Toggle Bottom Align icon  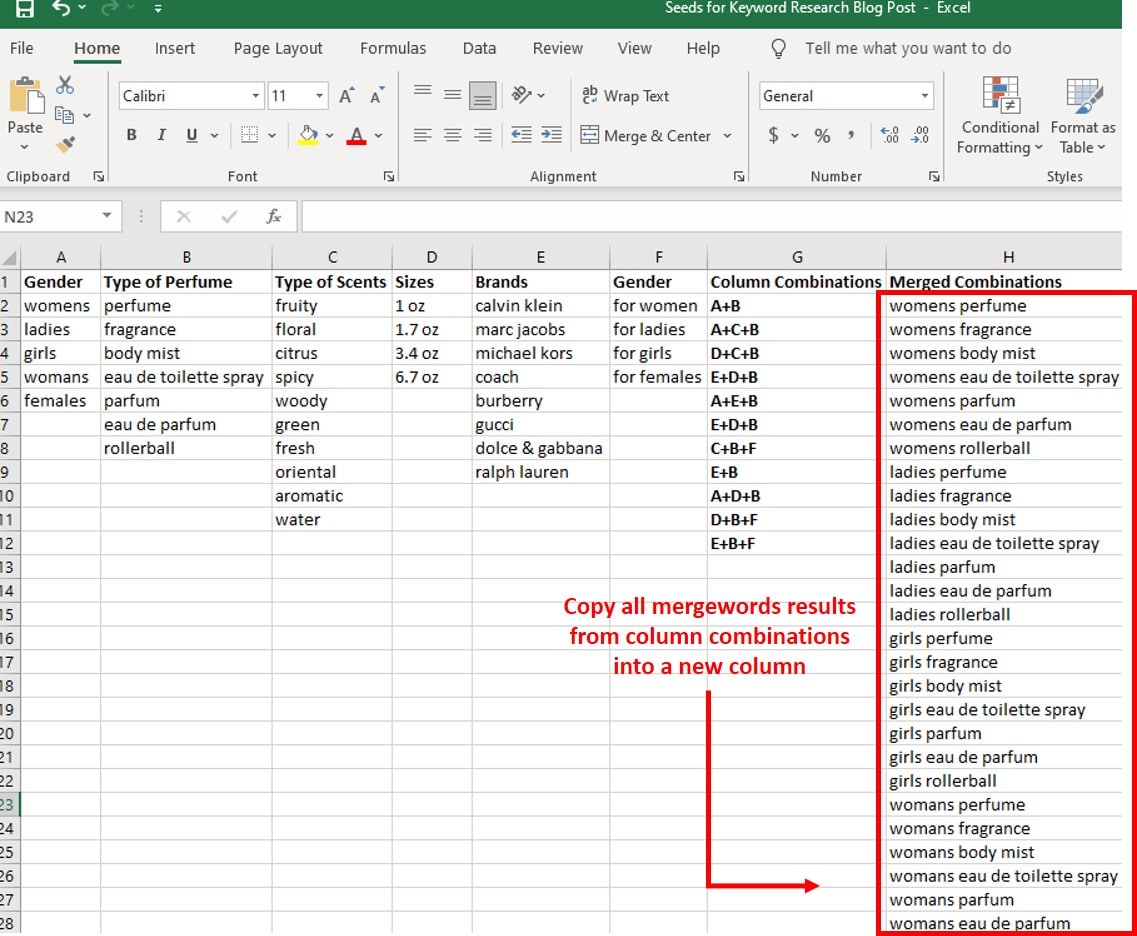click(x=483, y=95)
